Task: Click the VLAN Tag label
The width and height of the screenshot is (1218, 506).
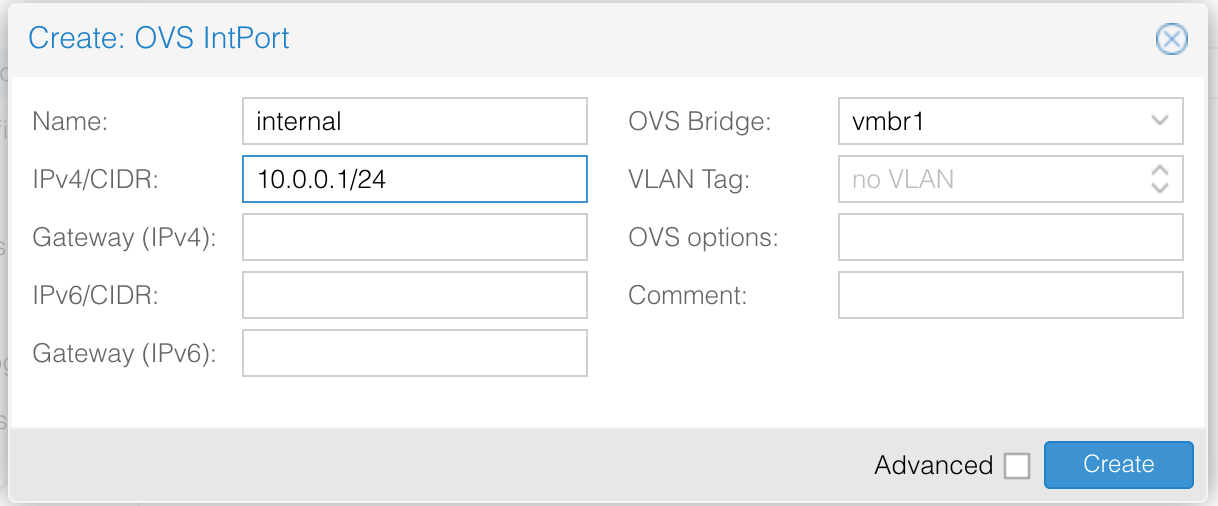Action: [x=689, y=180]
